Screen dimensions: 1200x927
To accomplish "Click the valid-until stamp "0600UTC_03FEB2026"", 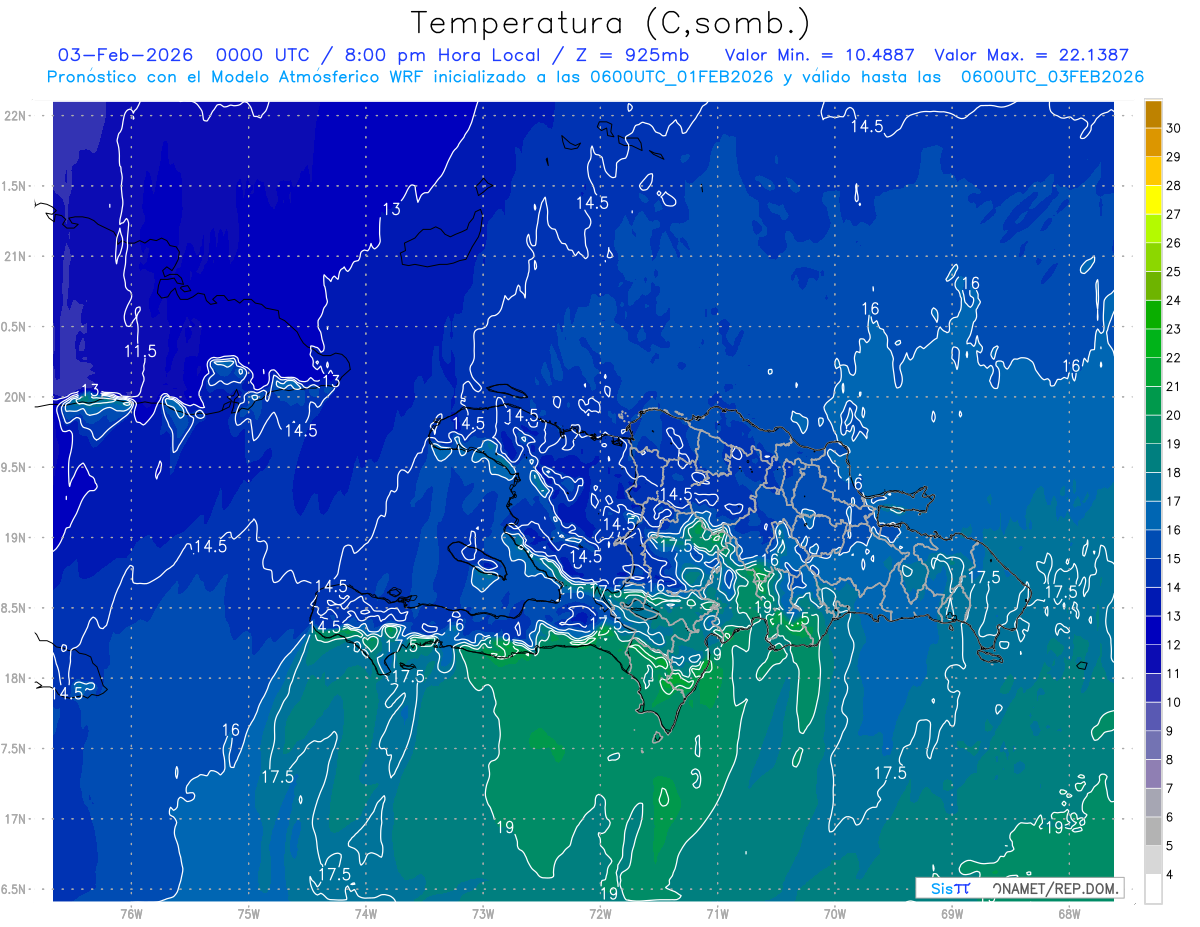I will click(x=1052, y=77).
